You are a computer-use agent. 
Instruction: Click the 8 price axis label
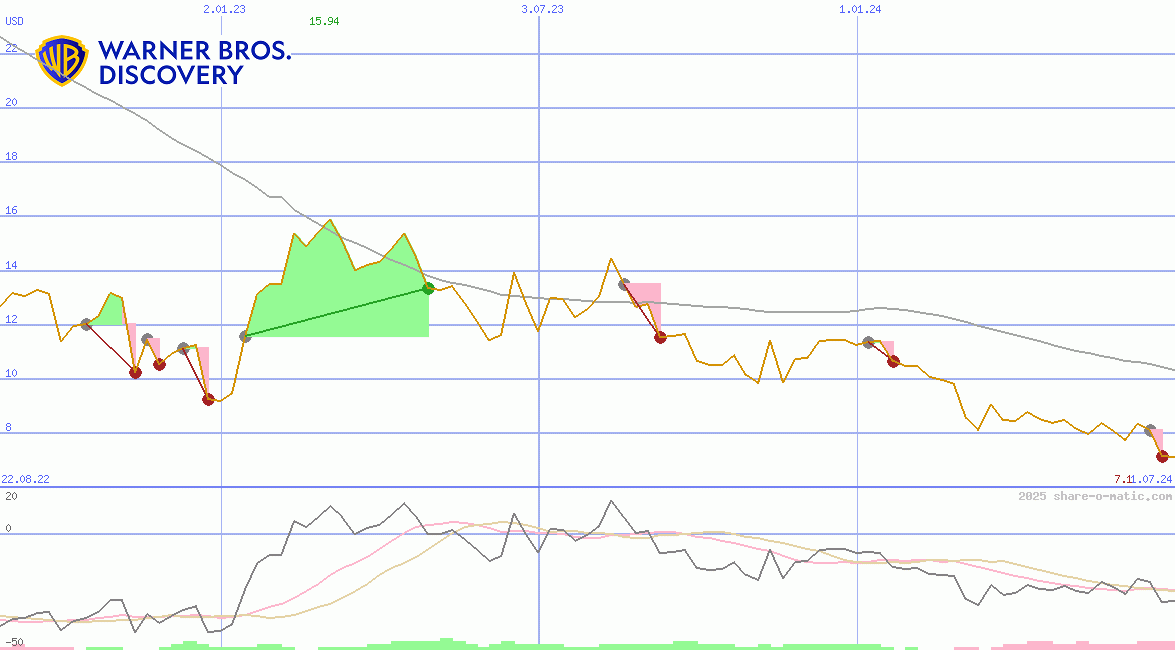click(x=8, y=427)
